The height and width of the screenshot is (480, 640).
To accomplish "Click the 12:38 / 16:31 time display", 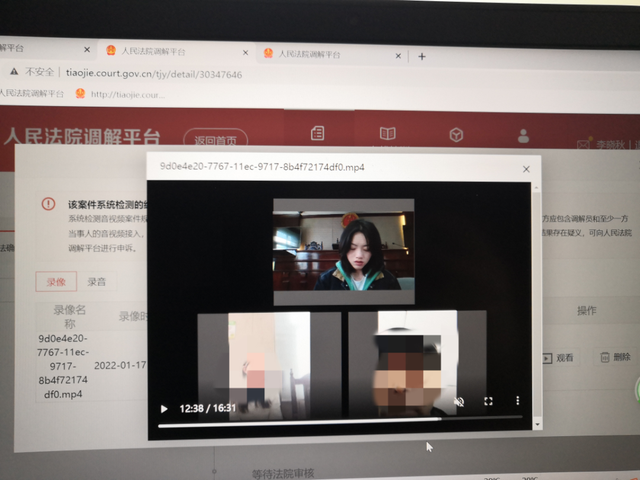I will [208, 408].
